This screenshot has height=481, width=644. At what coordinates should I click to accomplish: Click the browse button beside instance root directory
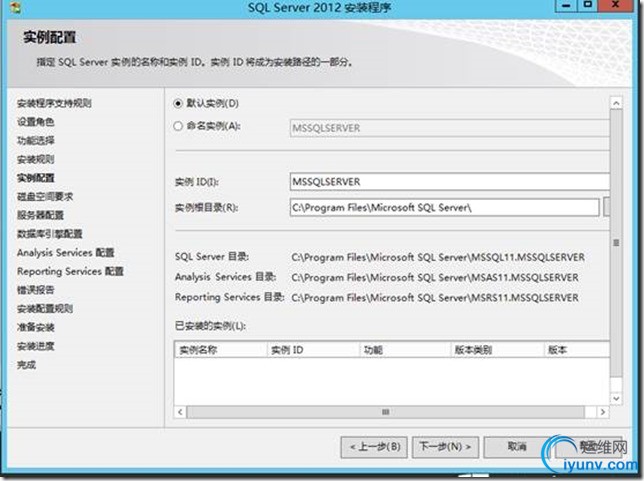coord(606,207)
